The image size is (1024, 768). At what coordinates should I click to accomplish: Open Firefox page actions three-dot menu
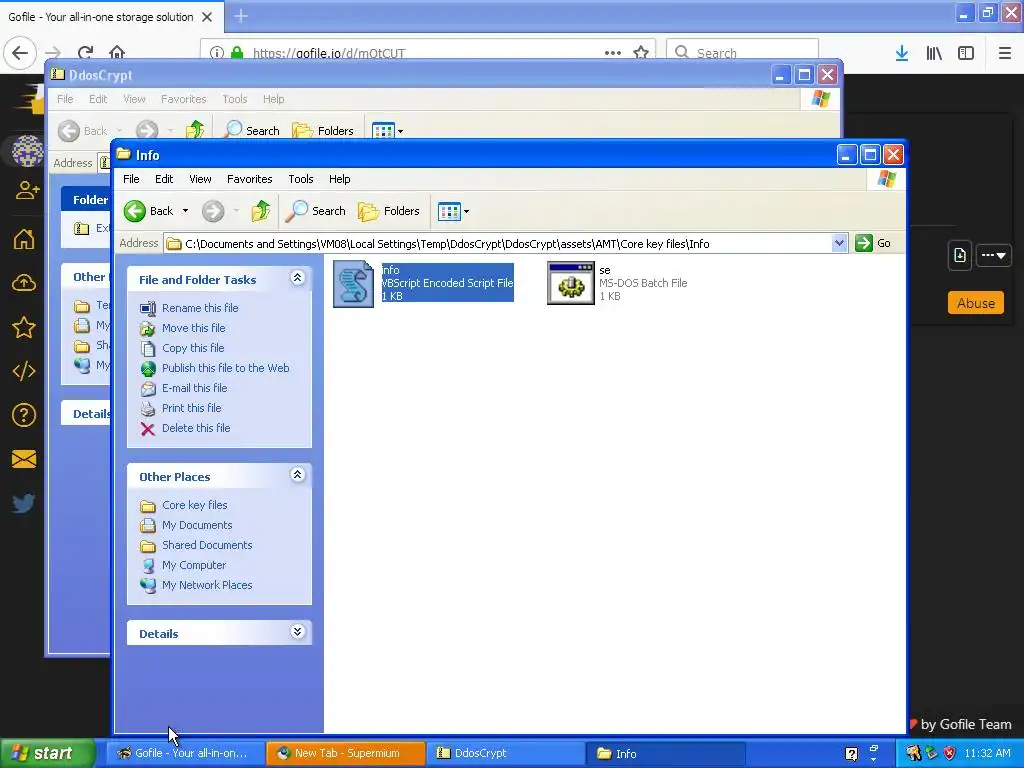(x=613, y=53)
